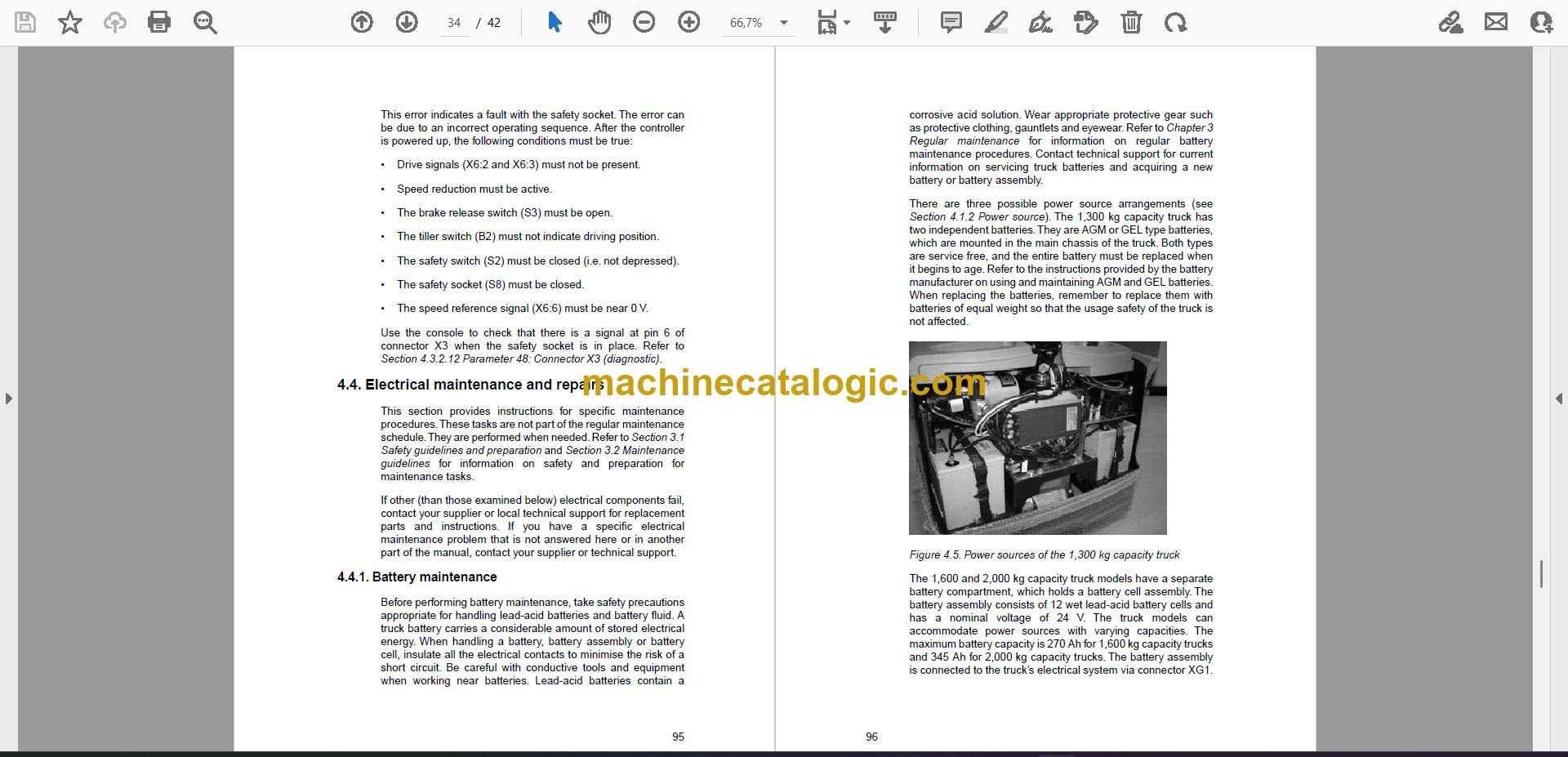
Task: Click the Save file icon
Action: click(x=25, y=22)
